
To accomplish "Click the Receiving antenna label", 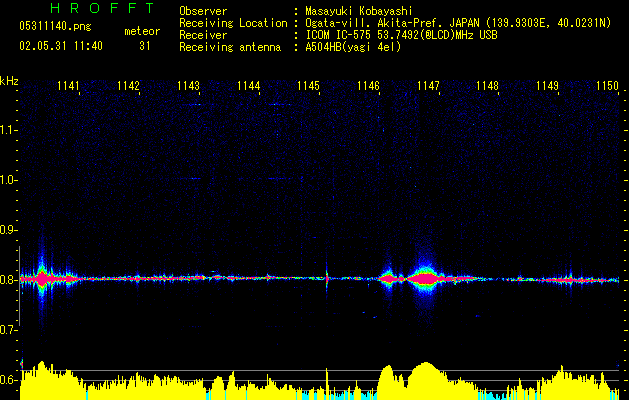I will pyautogui.click(x=230, y=47).
